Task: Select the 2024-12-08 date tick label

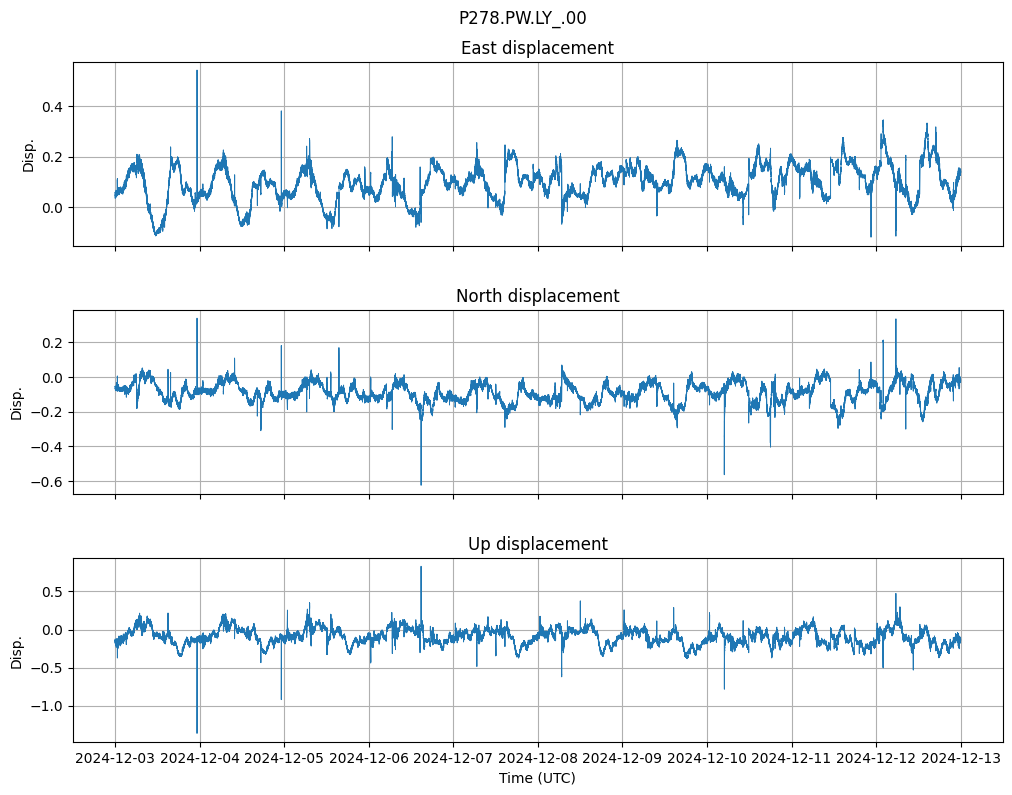Action: (538, 759)
